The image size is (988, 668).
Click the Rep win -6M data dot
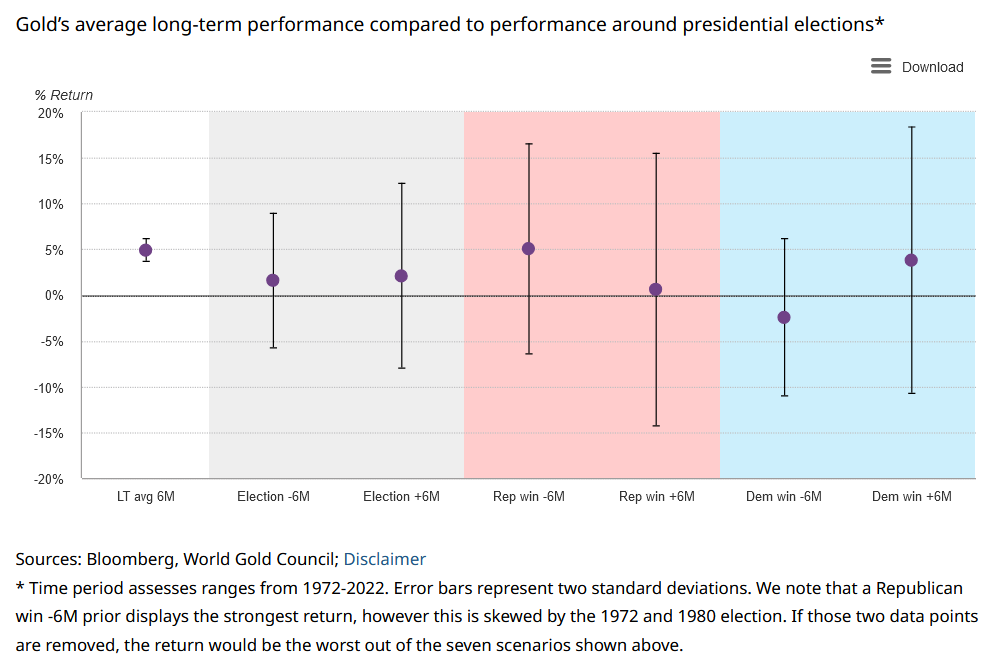tap(529, 248)
